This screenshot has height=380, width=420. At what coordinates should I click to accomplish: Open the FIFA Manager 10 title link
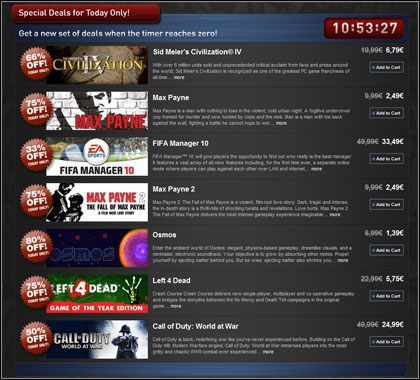pyautogui.click(x=180, y=143)
